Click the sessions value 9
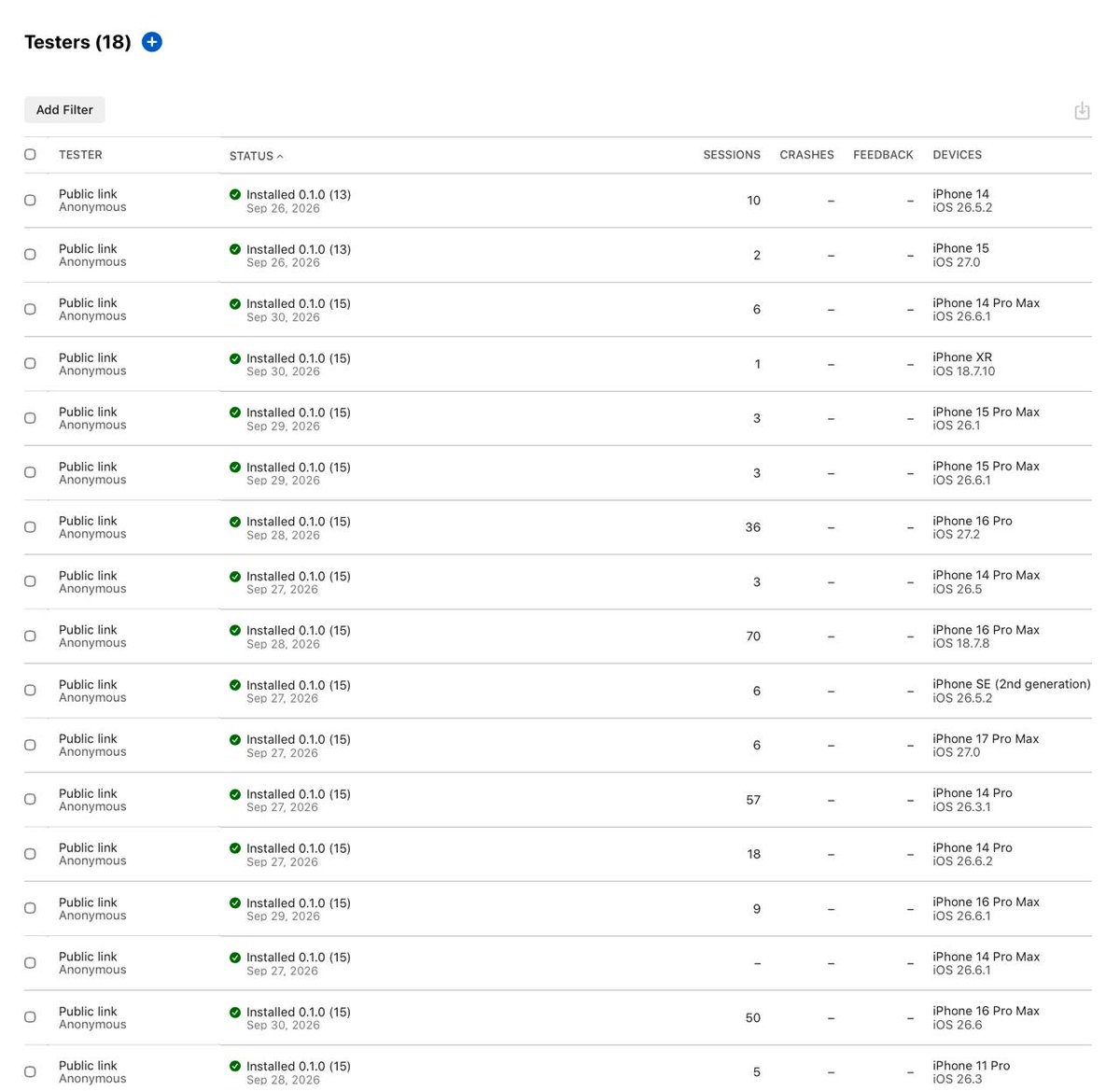Screen dimensions: 1120x1091 pos(757,909)
